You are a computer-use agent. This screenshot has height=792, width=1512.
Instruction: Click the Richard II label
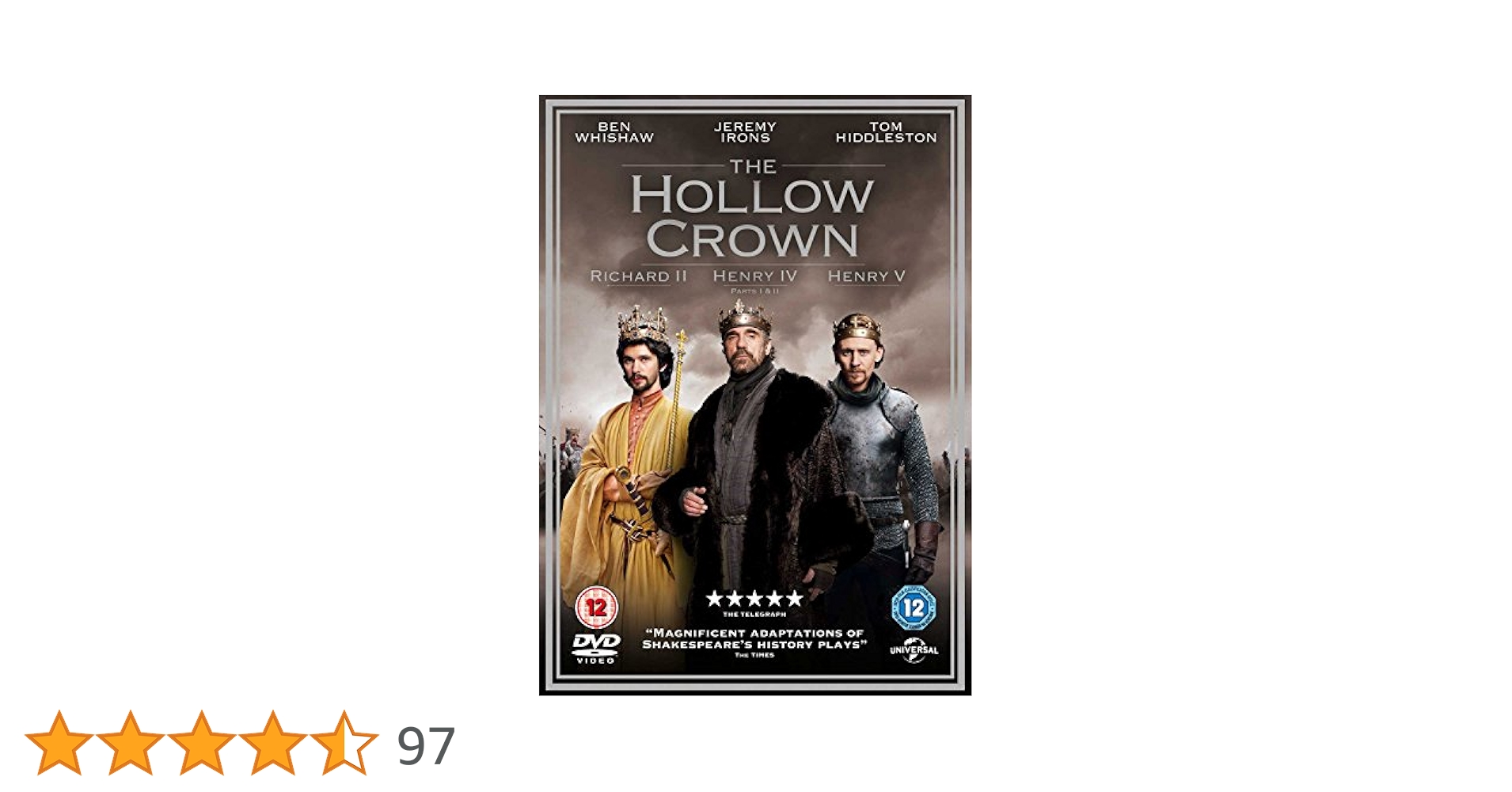pyautogui.click(x=639, y=276)
